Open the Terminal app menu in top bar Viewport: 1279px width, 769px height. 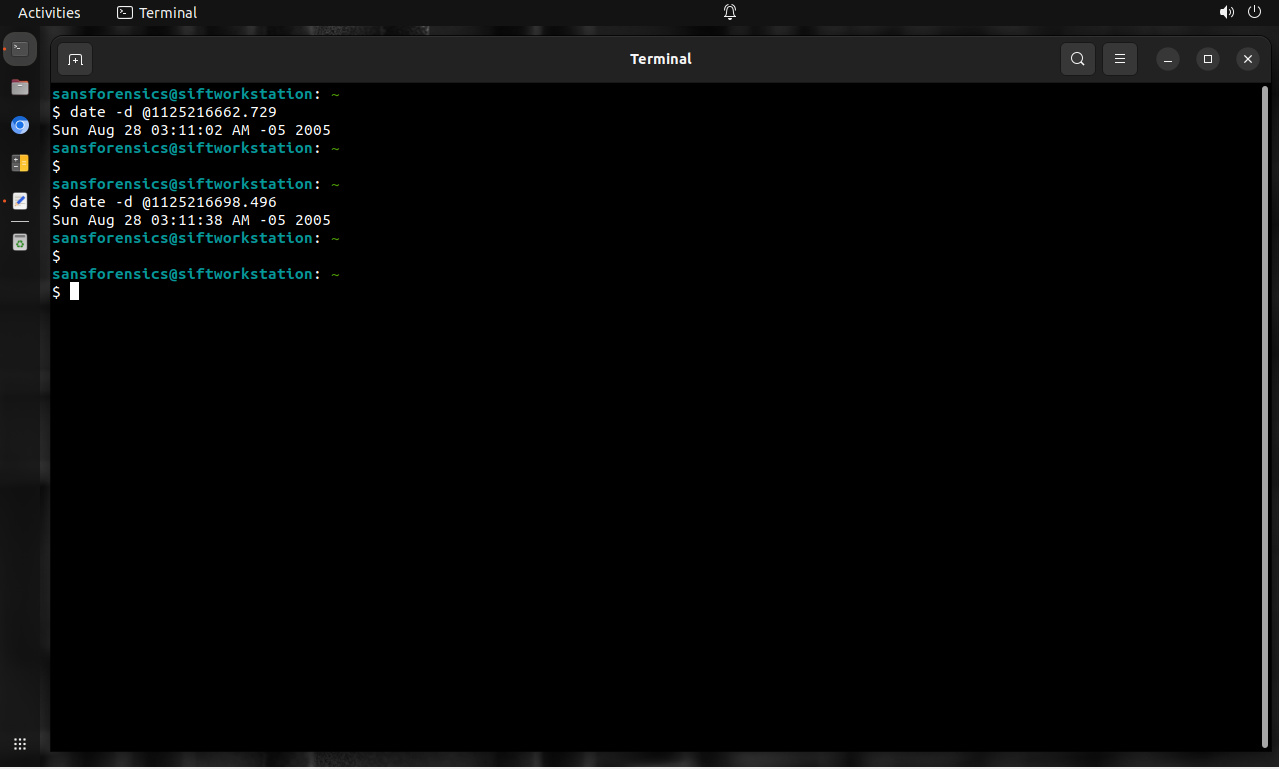(157, 13)
